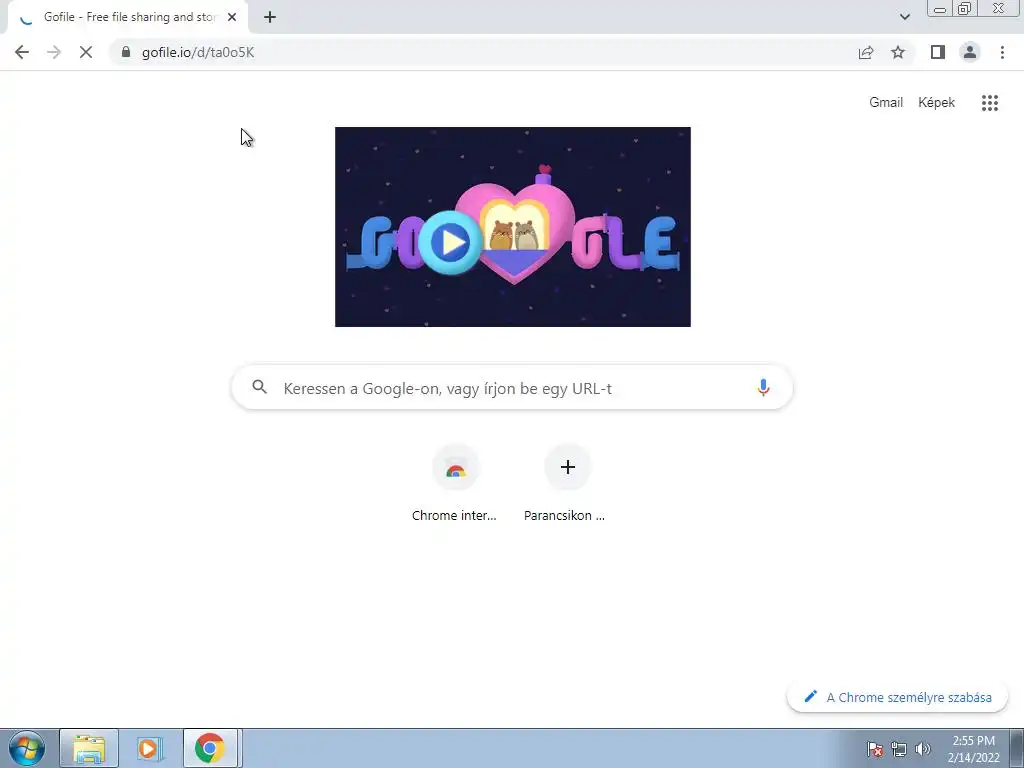Viewport: 1024px width, 768px height.
Task: Start voice search with microphone icon
Action: pos(763,387)
